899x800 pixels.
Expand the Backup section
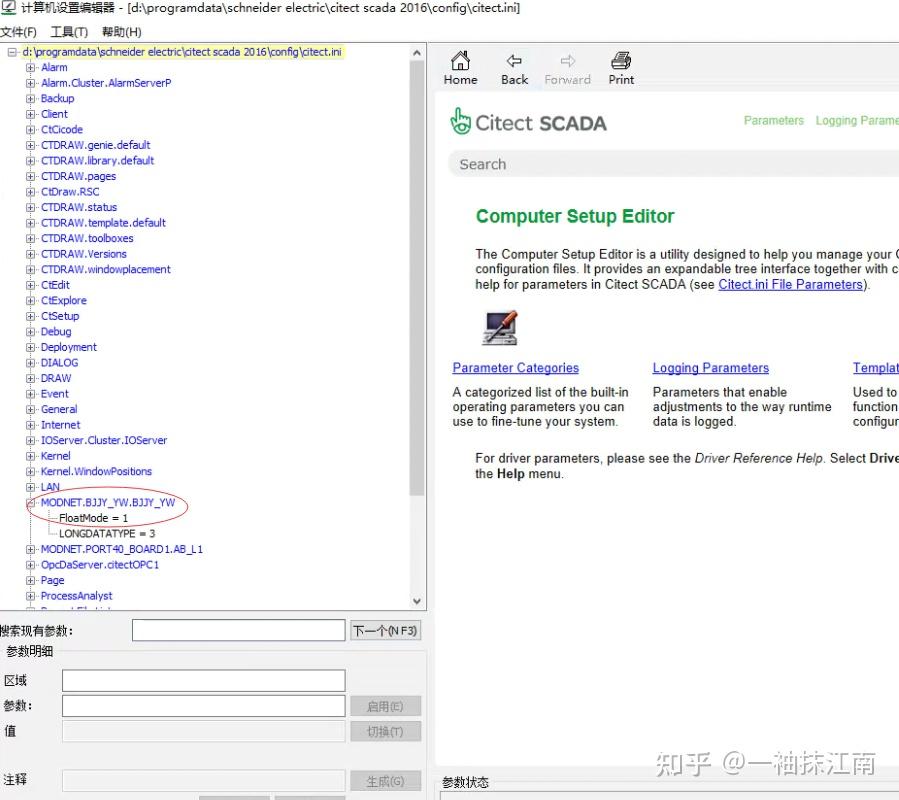[30, 99]
